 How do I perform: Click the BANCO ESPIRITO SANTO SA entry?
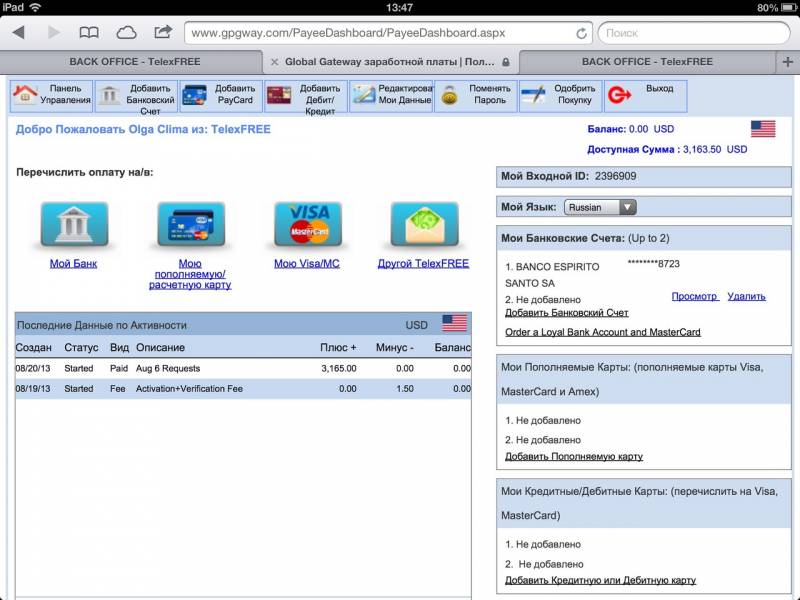(552, 275)
